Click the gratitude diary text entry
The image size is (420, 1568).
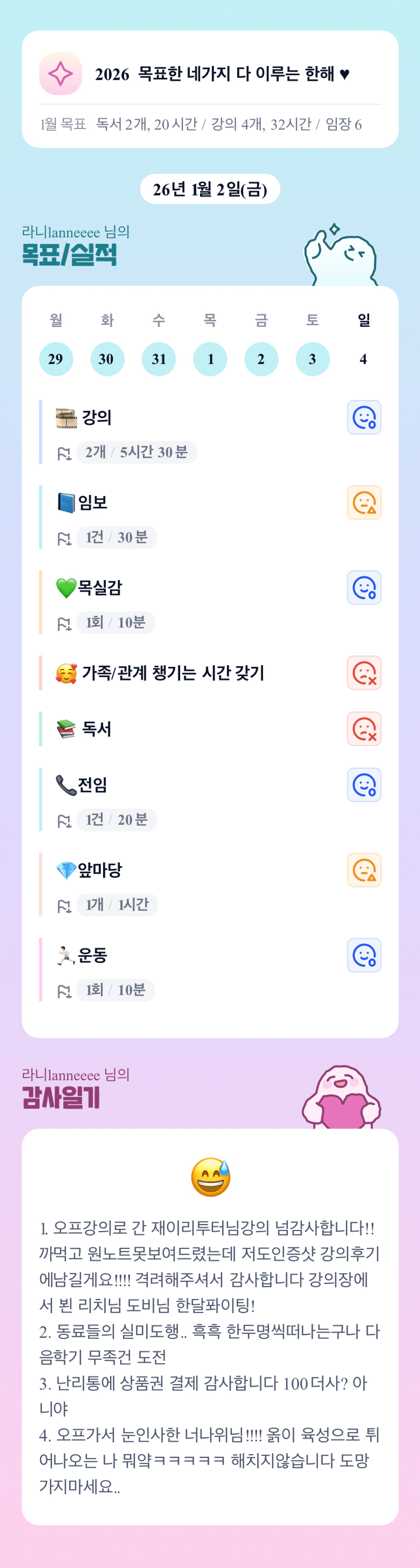[210, 1356]
